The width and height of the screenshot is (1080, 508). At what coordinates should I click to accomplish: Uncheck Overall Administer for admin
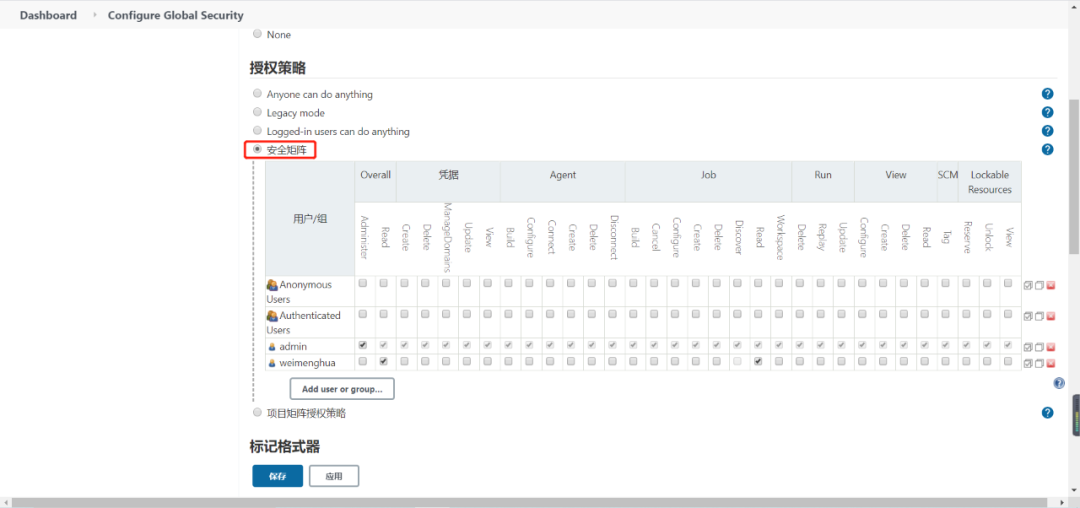(x=363, y=345)
